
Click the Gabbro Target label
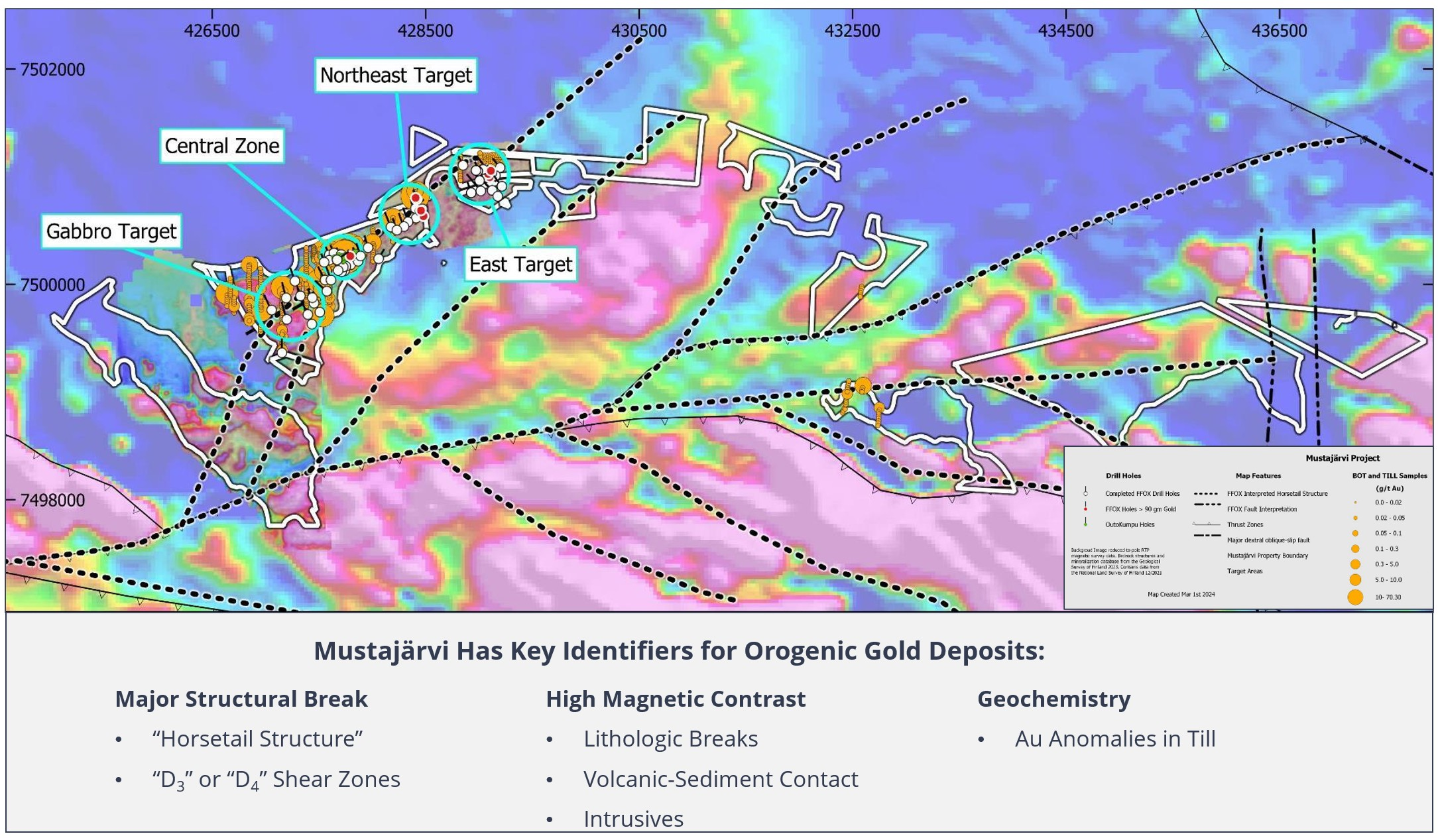point(111,231)
